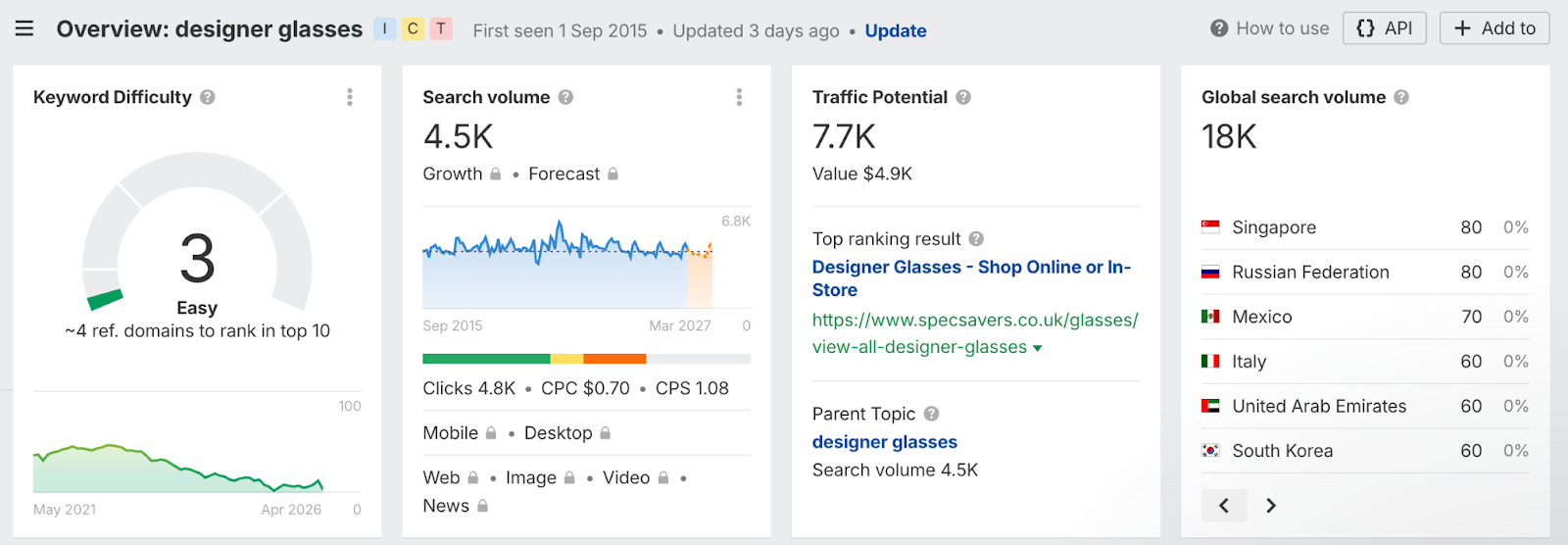Image resolution: width=1568 pixels, height=545 pixels.
Task: Click the Update link
Action: point(896,30)
